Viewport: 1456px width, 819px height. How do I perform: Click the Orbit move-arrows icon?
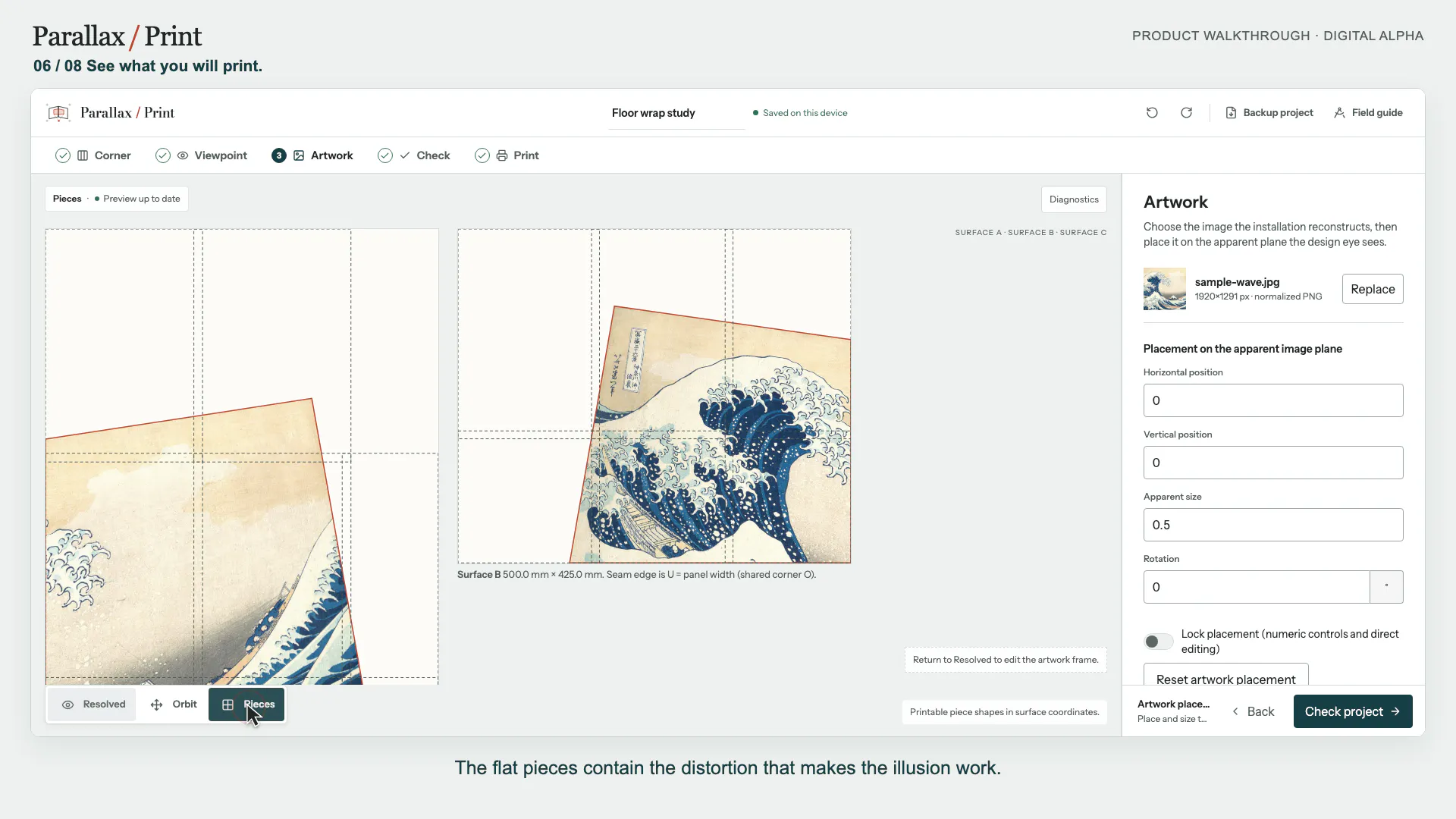coord(157,705)
